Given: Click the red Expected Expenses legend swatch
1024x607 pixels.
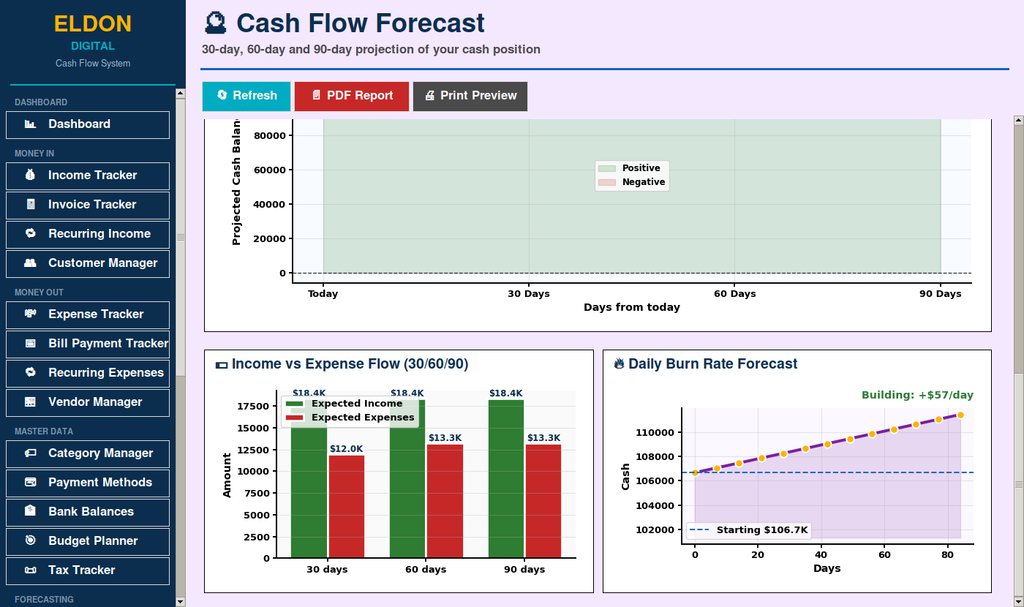Looking at the screenshot, I should click(295, 418).
